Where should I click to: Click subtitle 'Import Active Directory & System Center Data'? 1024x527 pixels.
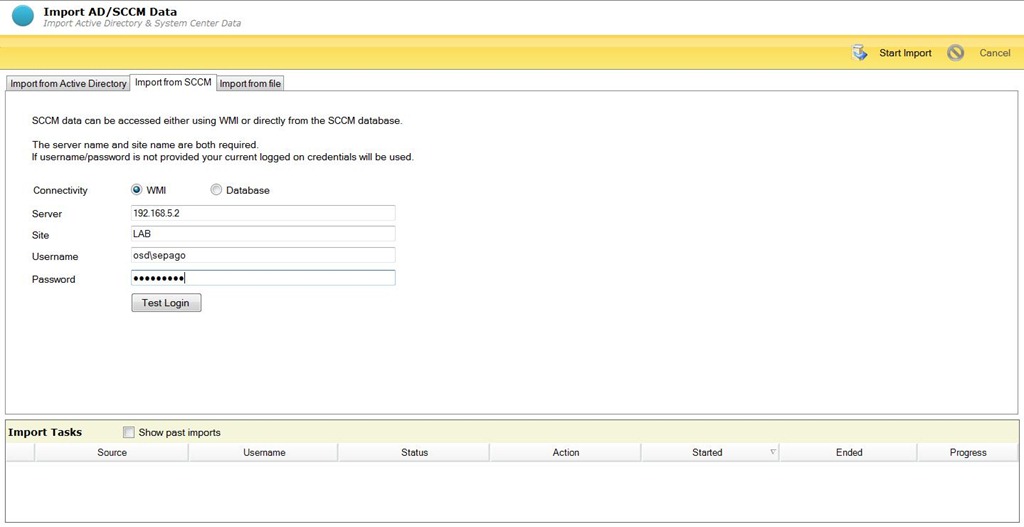pyautogui.click(x=142, y=24)
